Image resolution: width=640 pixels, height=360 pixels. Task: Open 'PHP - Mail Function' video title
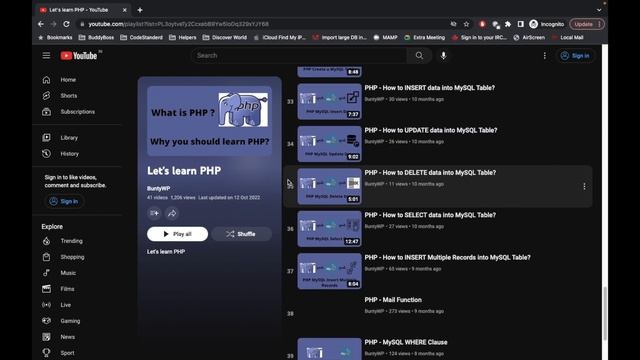[393, 300]
